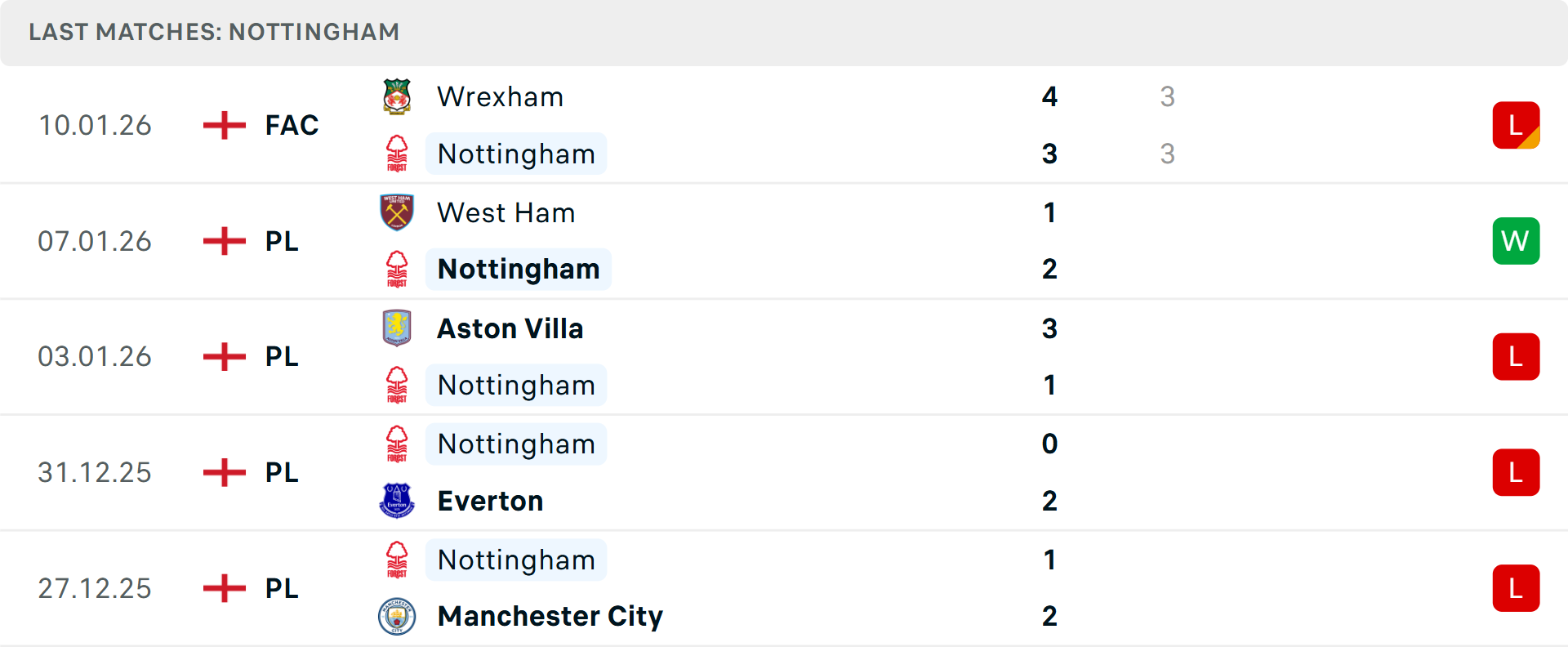Open the Everton team link
1568x647 pixels.
coord(490,501)
